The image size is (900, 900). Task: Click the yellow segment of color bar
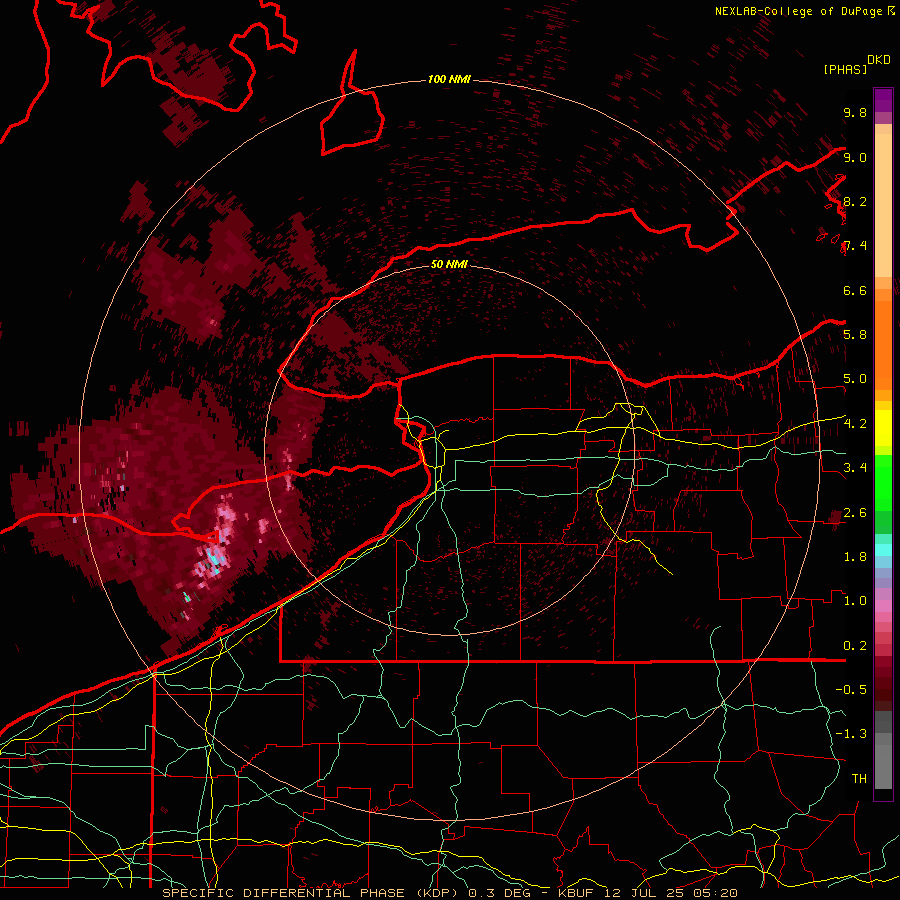pyautogui.click(x=883, y=428)
